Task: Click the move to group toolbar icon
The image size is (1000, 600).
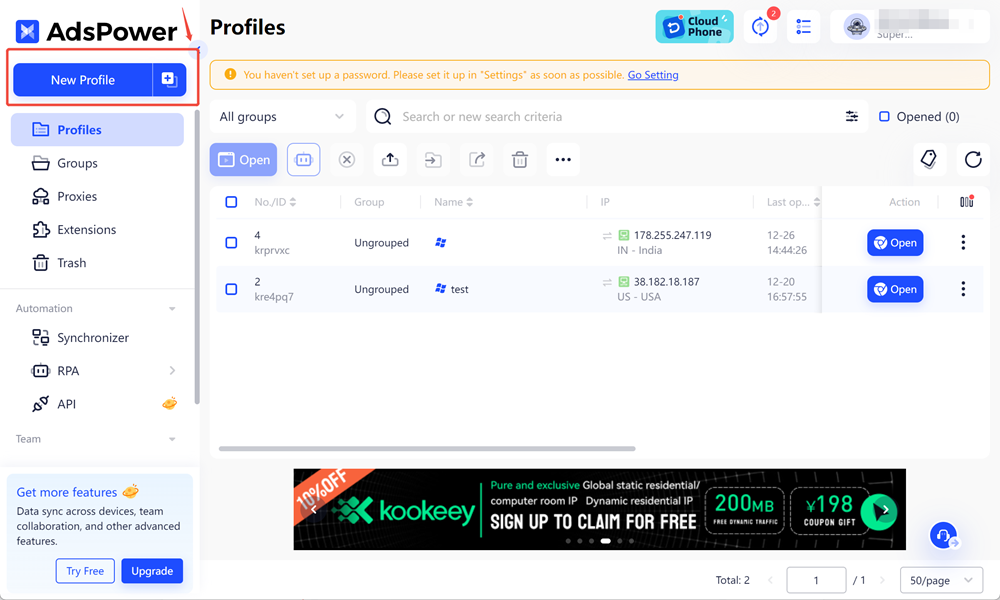Action: pyautogui.click(x=434, y=159)
